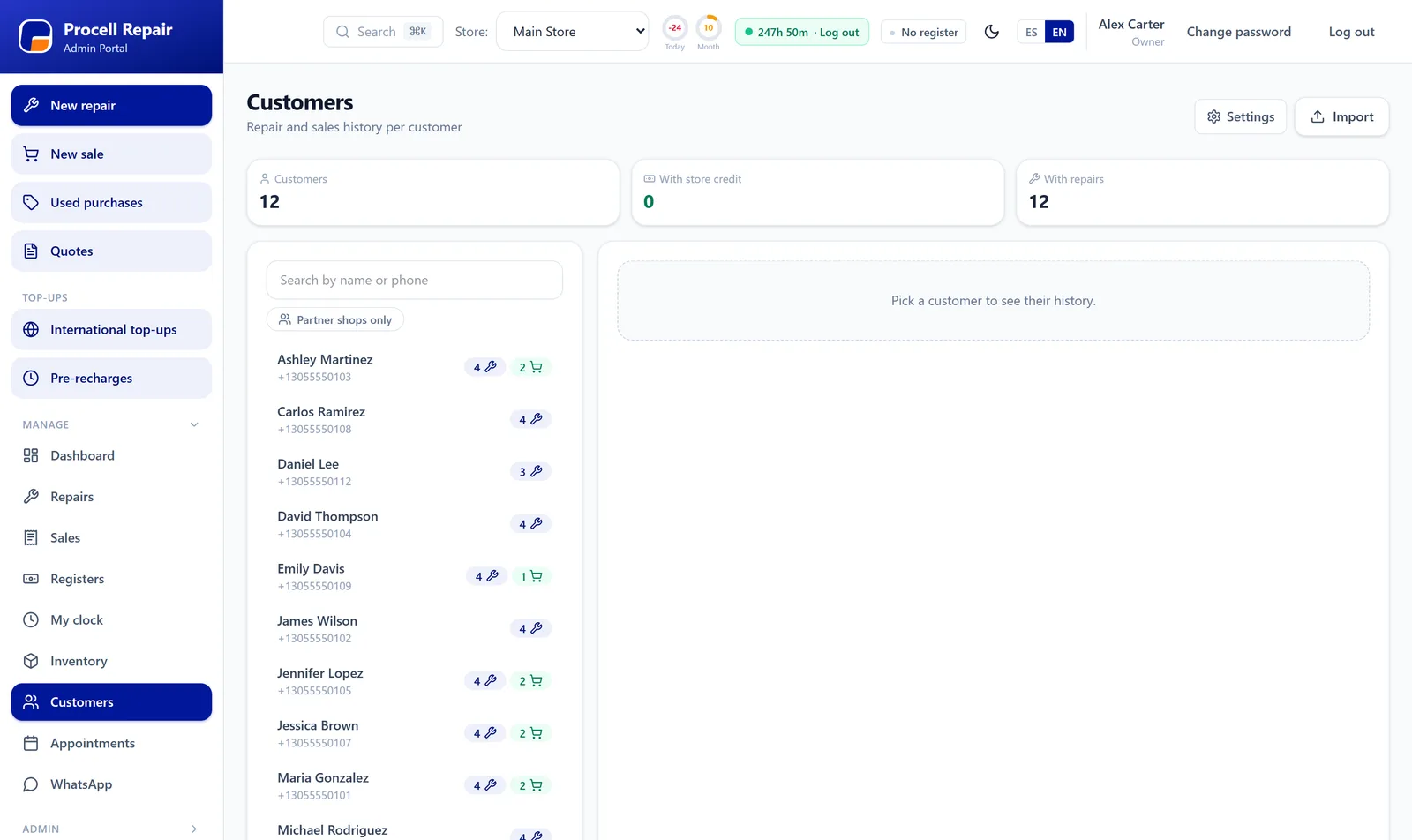Collapse the MANAGE section chevron
Screen dimensions: 1412x840
tap(194, 424)
